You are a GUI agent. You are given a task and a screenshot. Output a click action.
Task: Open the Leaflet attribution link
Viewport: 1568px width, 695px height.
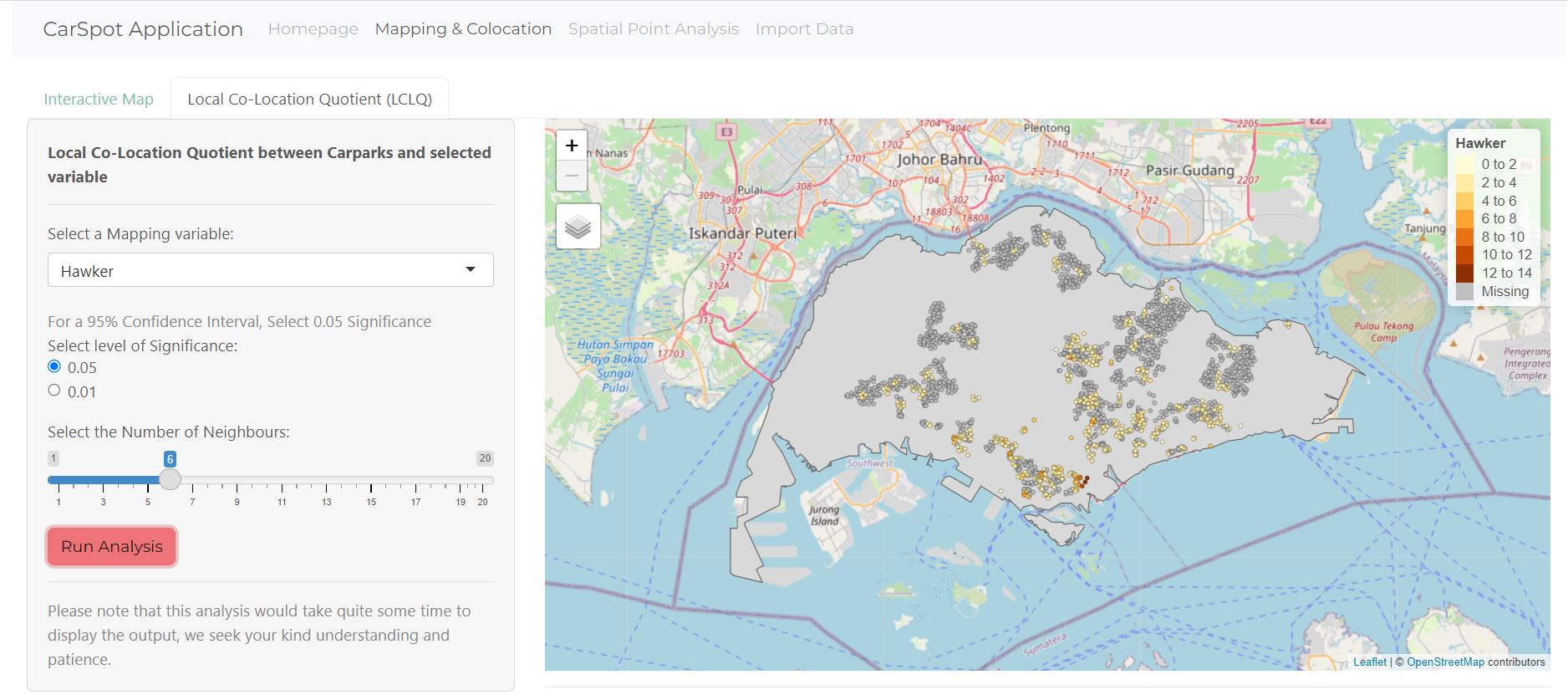1369,662
